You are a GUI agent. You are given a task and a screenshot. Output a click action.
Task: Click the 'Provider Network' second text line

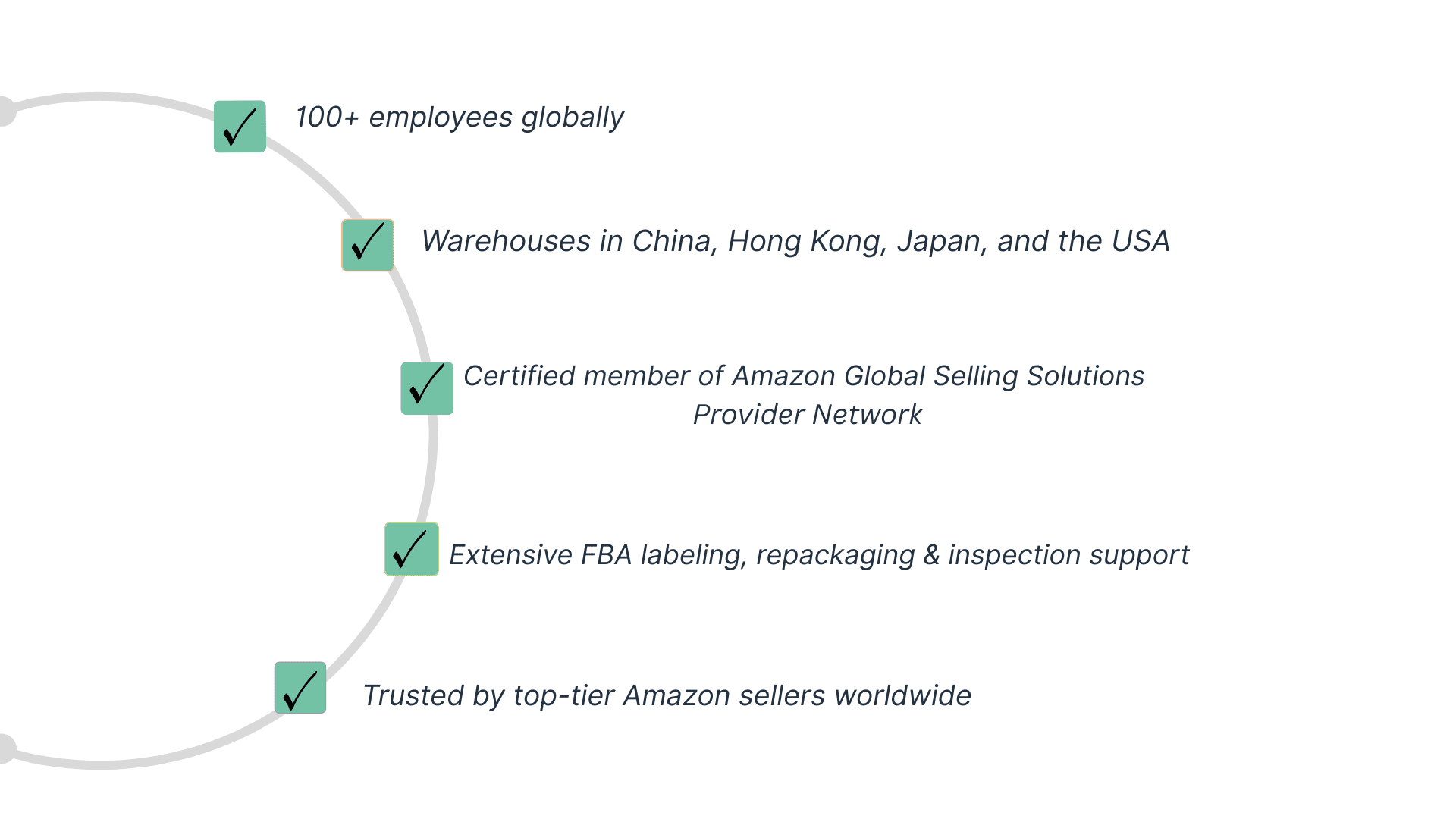808,415
